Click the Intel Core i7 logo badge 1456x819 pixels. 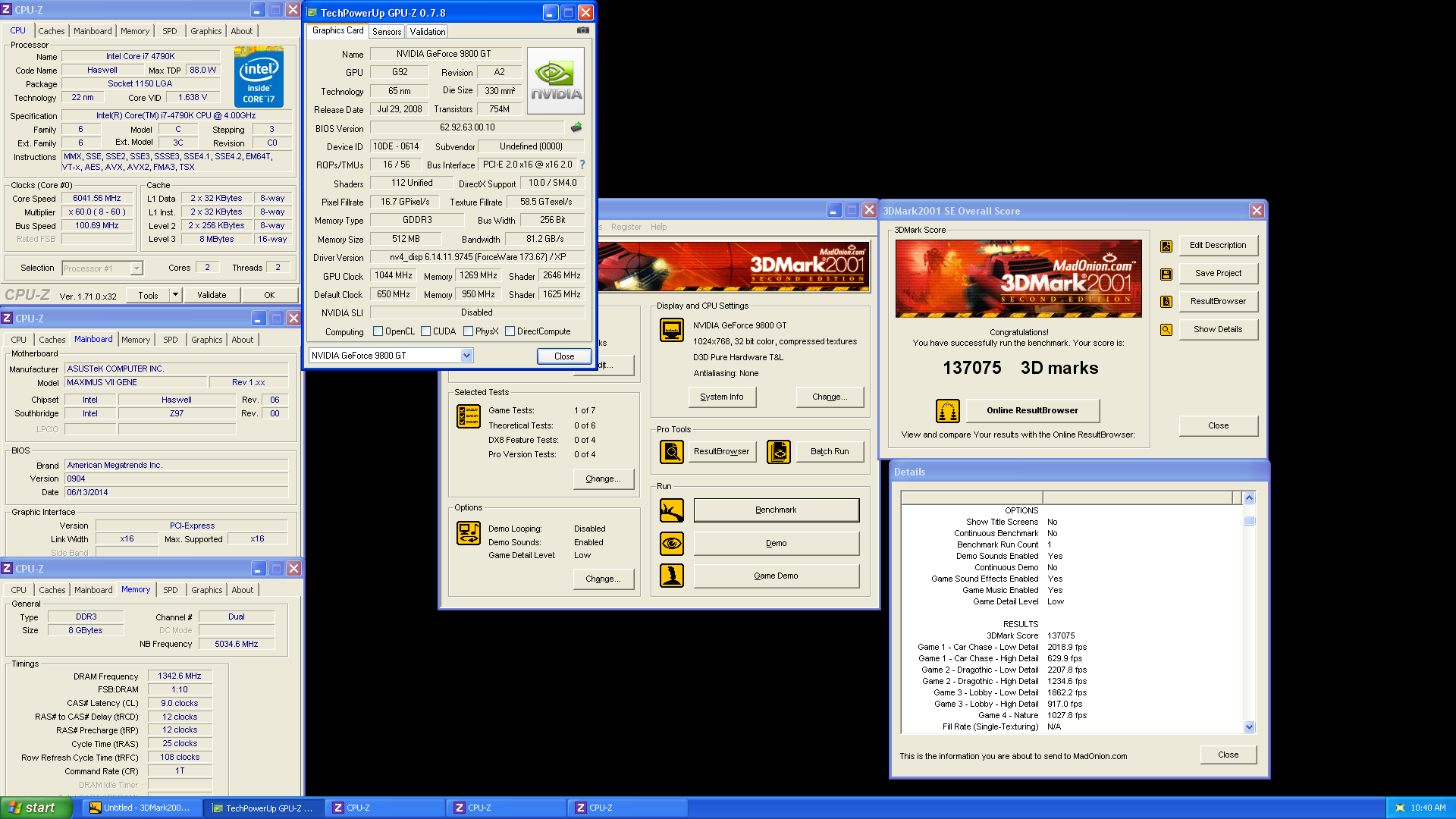pos(259,77)
